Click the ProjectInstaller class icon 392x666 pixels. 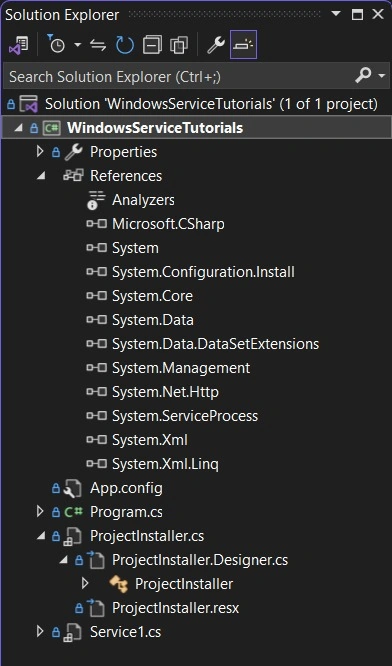(118, 584)
